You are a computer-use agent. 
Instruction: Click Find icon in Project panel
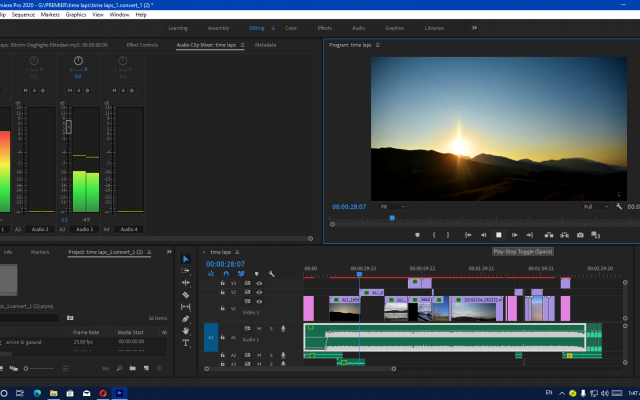(x=119, y=368)
